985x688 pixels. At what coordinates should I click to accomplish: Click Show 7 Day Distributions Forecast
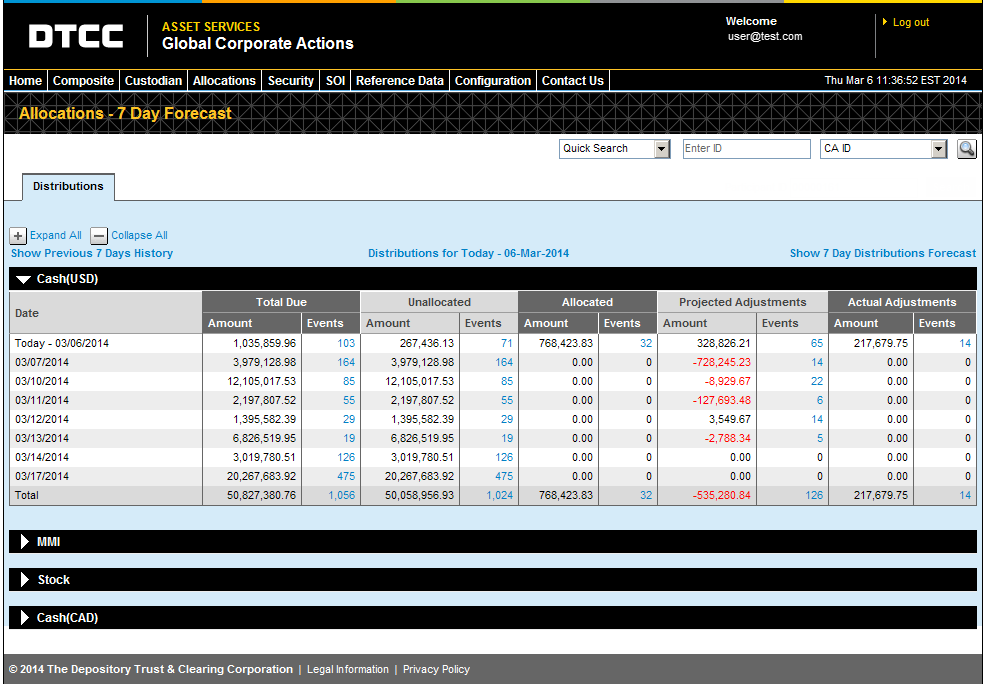pos(882,254)
